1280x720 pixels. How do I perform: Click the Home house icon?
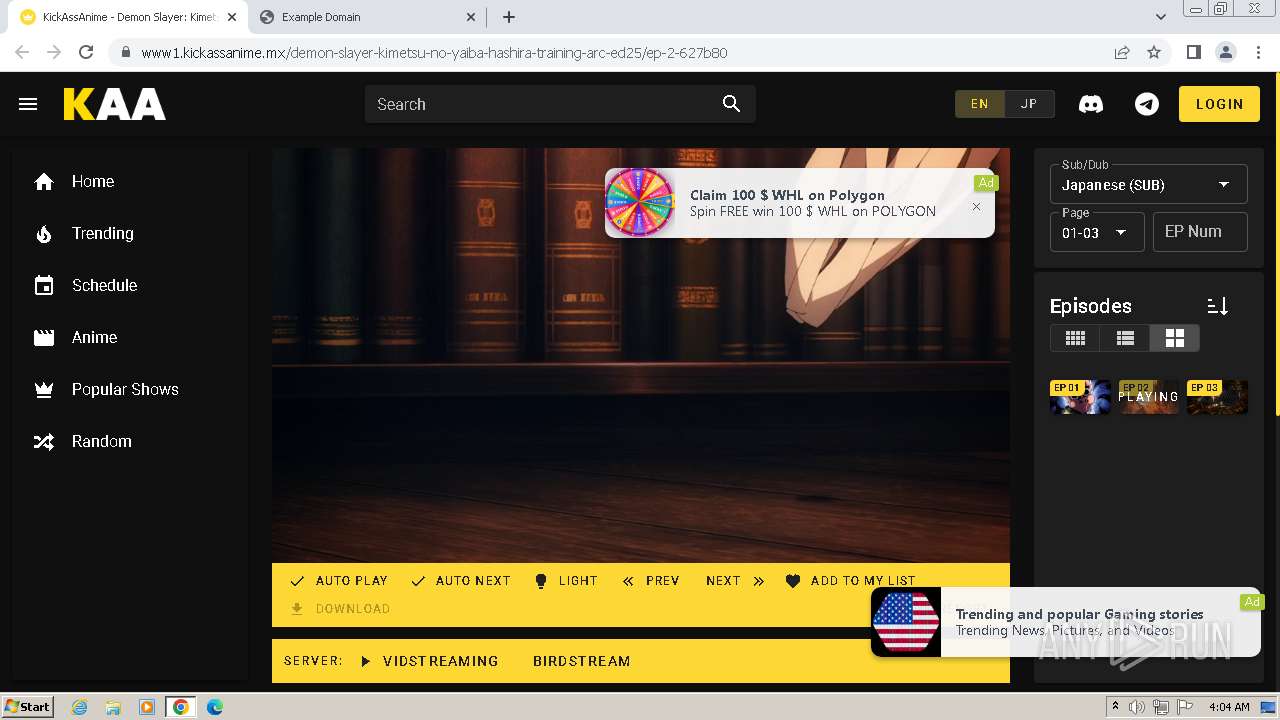pyautogui.click(x=44, y=182)
